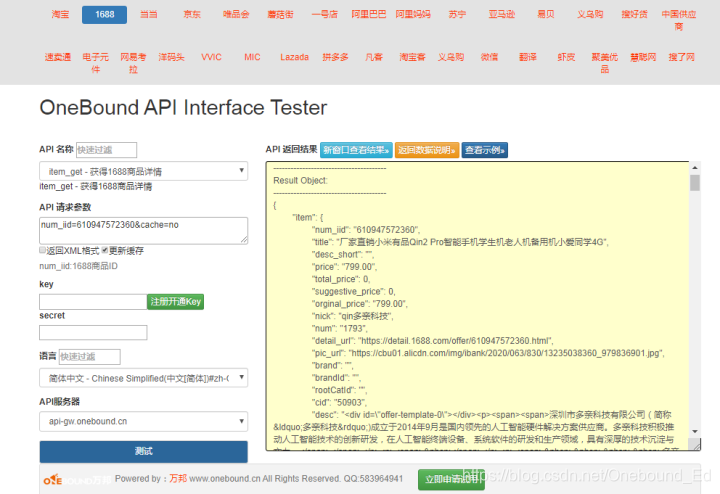Open 返回数据说明 orange button
Image resolution: width=720 pixels, height=494 pixels.
pyautogui.click(x=427, y=150)
